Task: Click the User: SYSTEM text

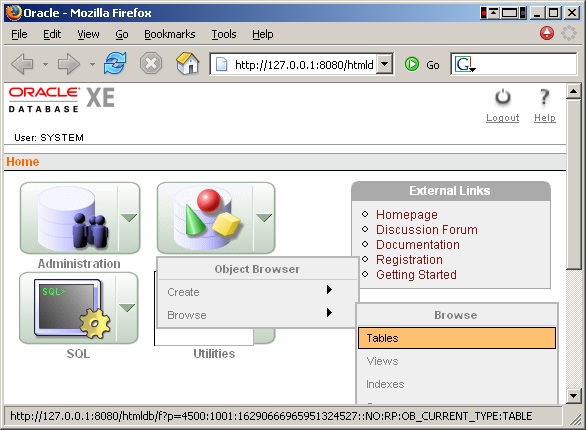Action: pos(49,137)
